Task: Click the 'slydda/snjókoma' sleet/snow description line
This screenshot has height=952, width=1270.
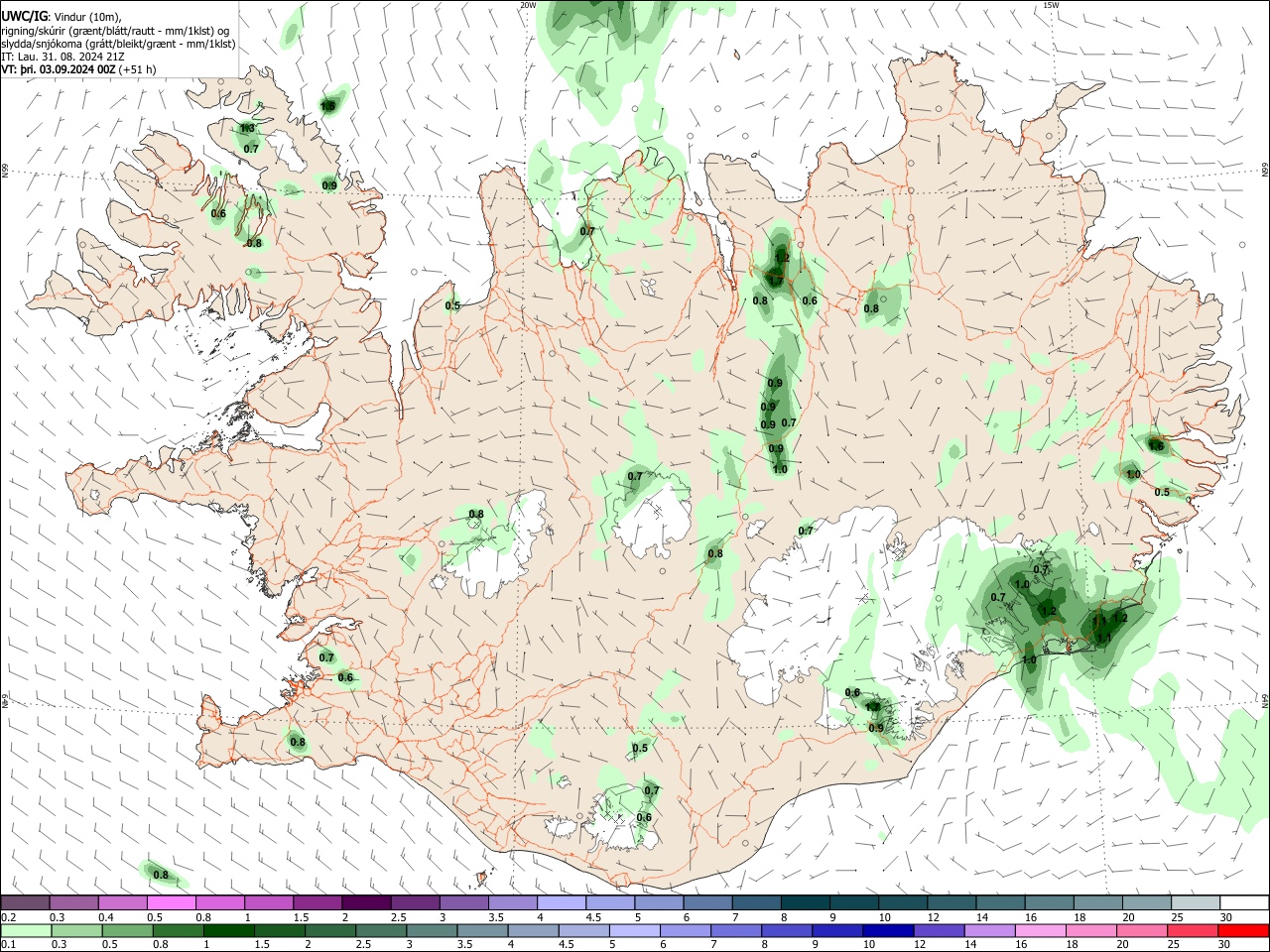Action: (x=118, y=44)
